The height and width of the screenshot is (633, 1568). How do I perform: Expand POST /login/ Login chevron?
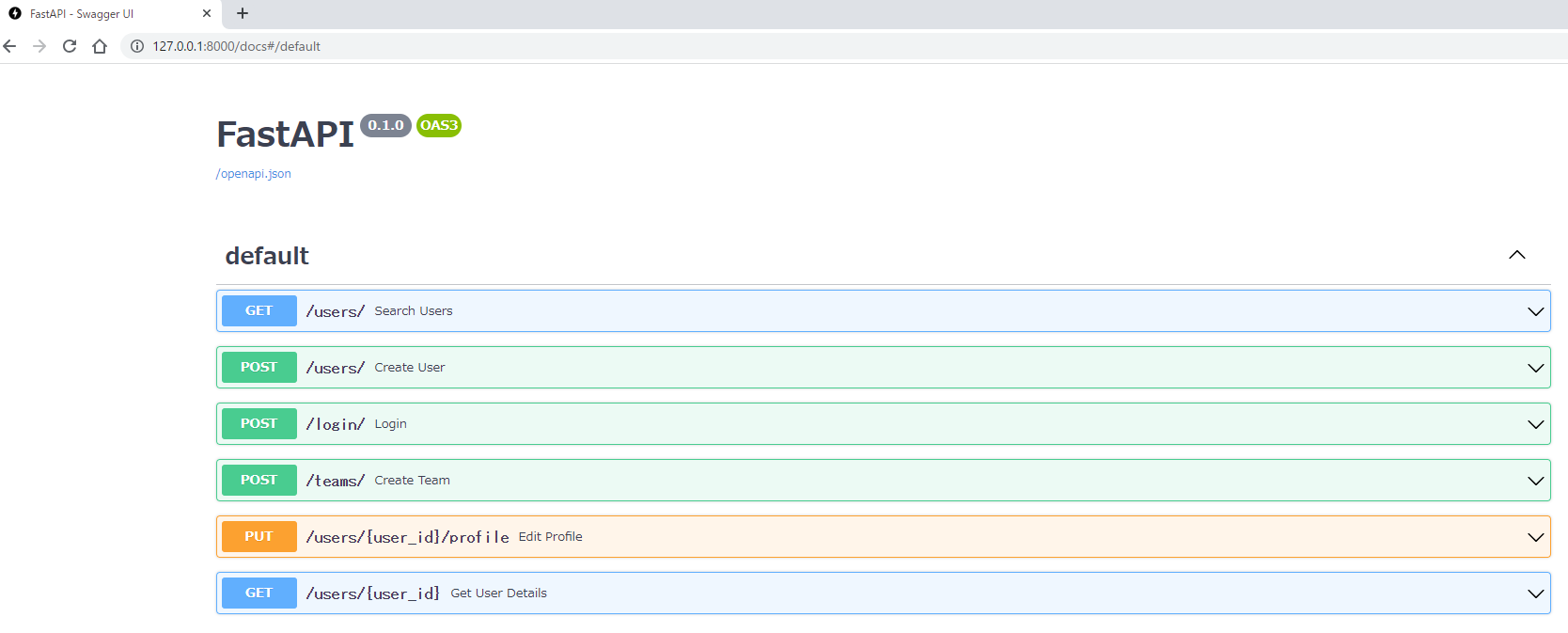(x=1536, y=424)
